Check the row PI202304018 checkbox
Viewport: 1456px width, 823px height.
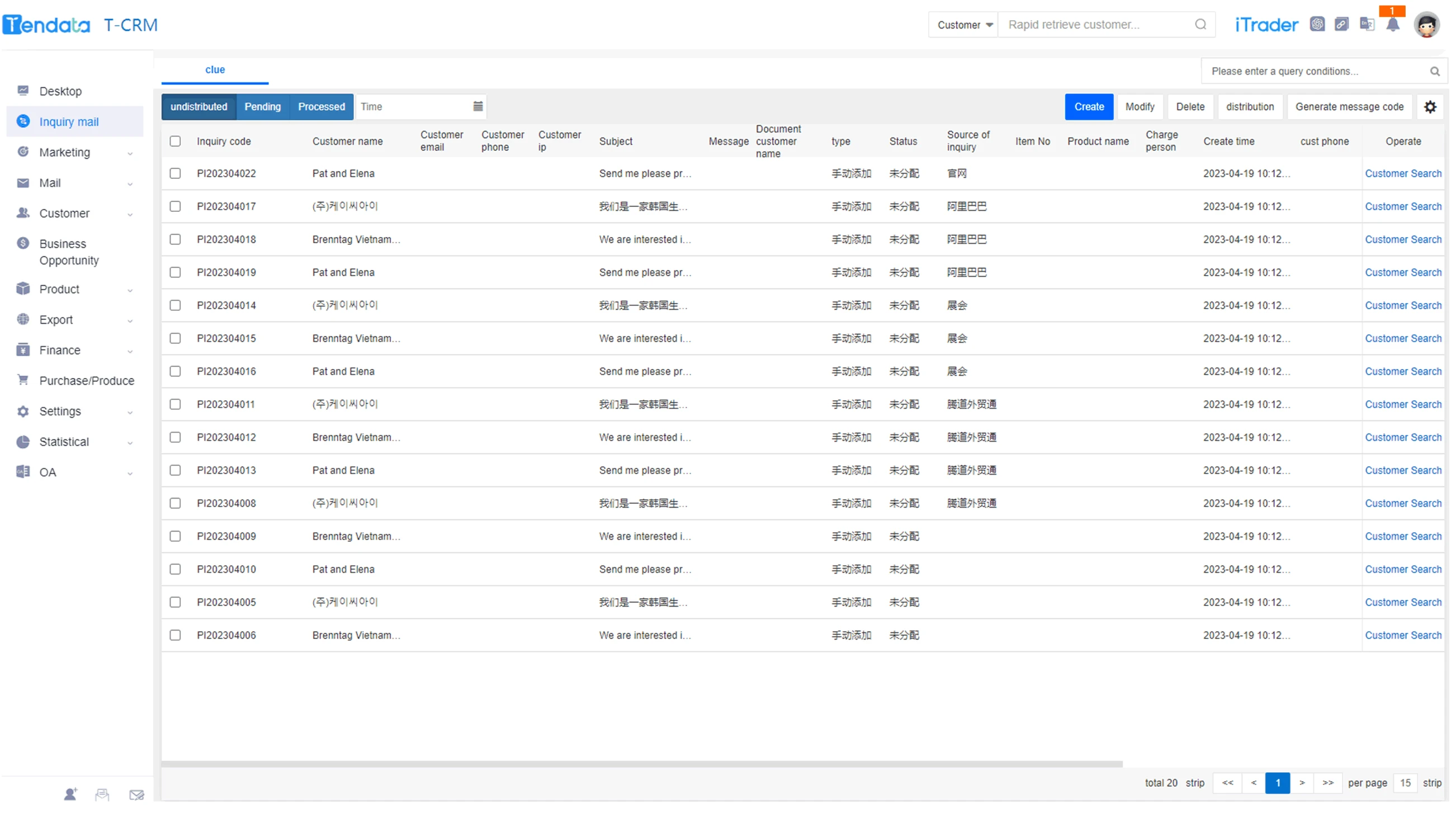pos(175,239)
